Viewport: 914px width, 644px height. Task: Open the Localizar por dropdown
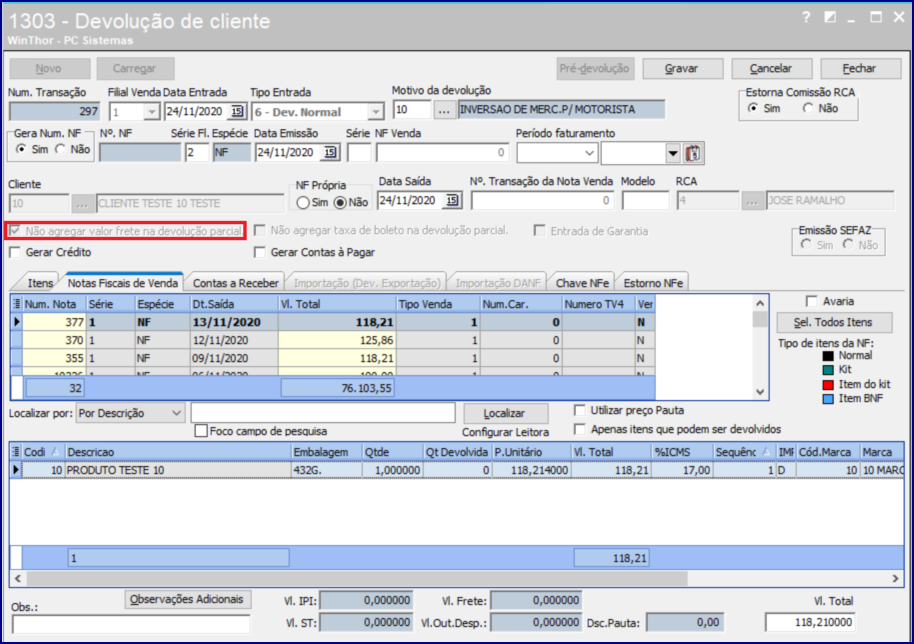(177, 413)
